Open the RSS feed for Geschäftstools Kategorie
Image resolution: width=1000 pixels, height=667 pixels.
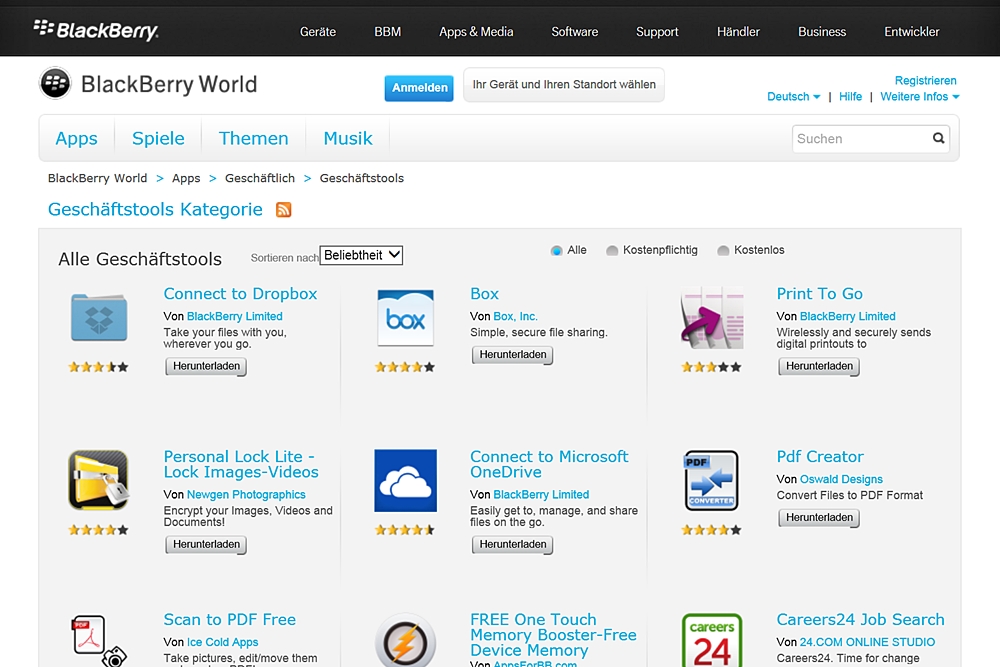(284, 209)
